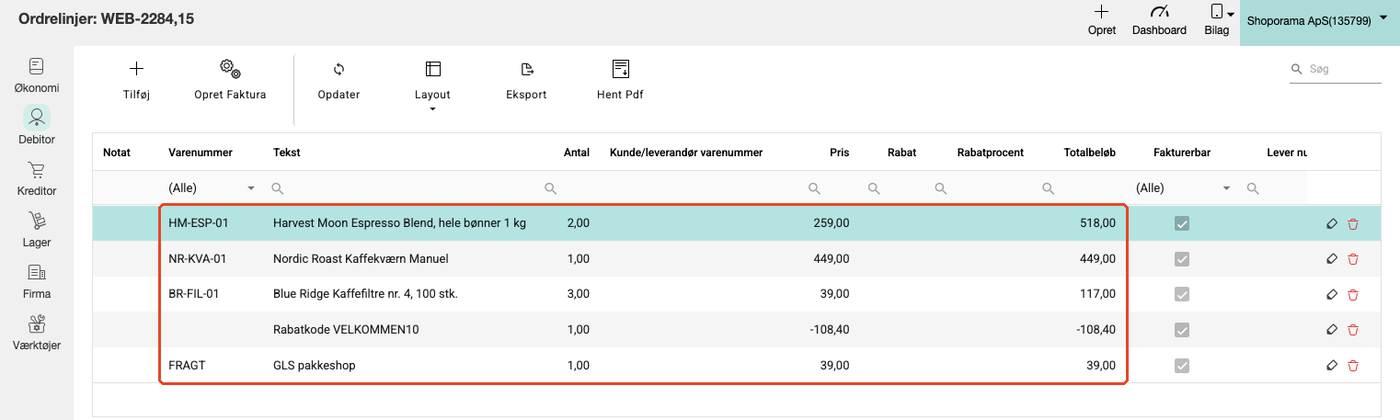Image resolution: width=1400 pixels, height=420 pixels.
Task: Open the Kreditor module in sidebar
Action: pyautogui.click(x=36, y=179)
